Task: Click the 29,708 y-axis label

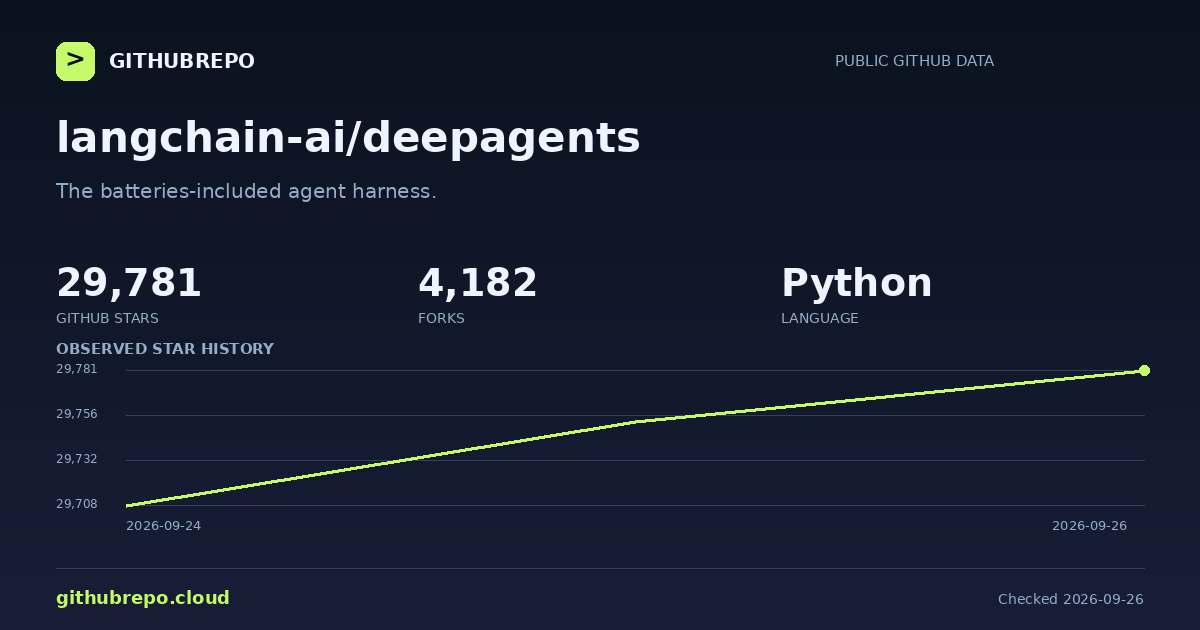Action: pyautogui.click(x=77, y=504)
